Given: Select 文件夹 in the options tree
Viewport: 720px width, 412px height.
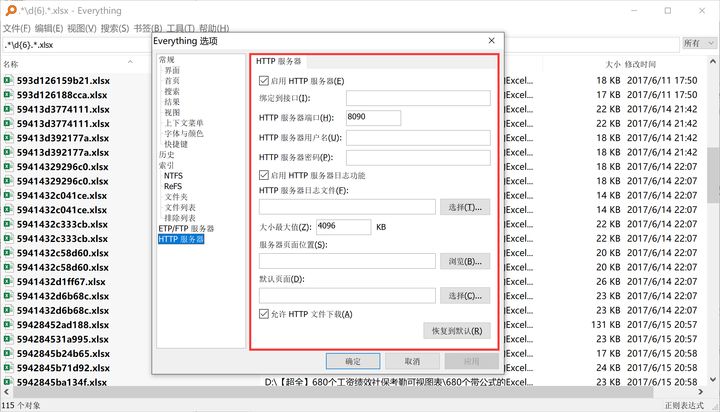Looking at the screenshot, I should (176, 197).
